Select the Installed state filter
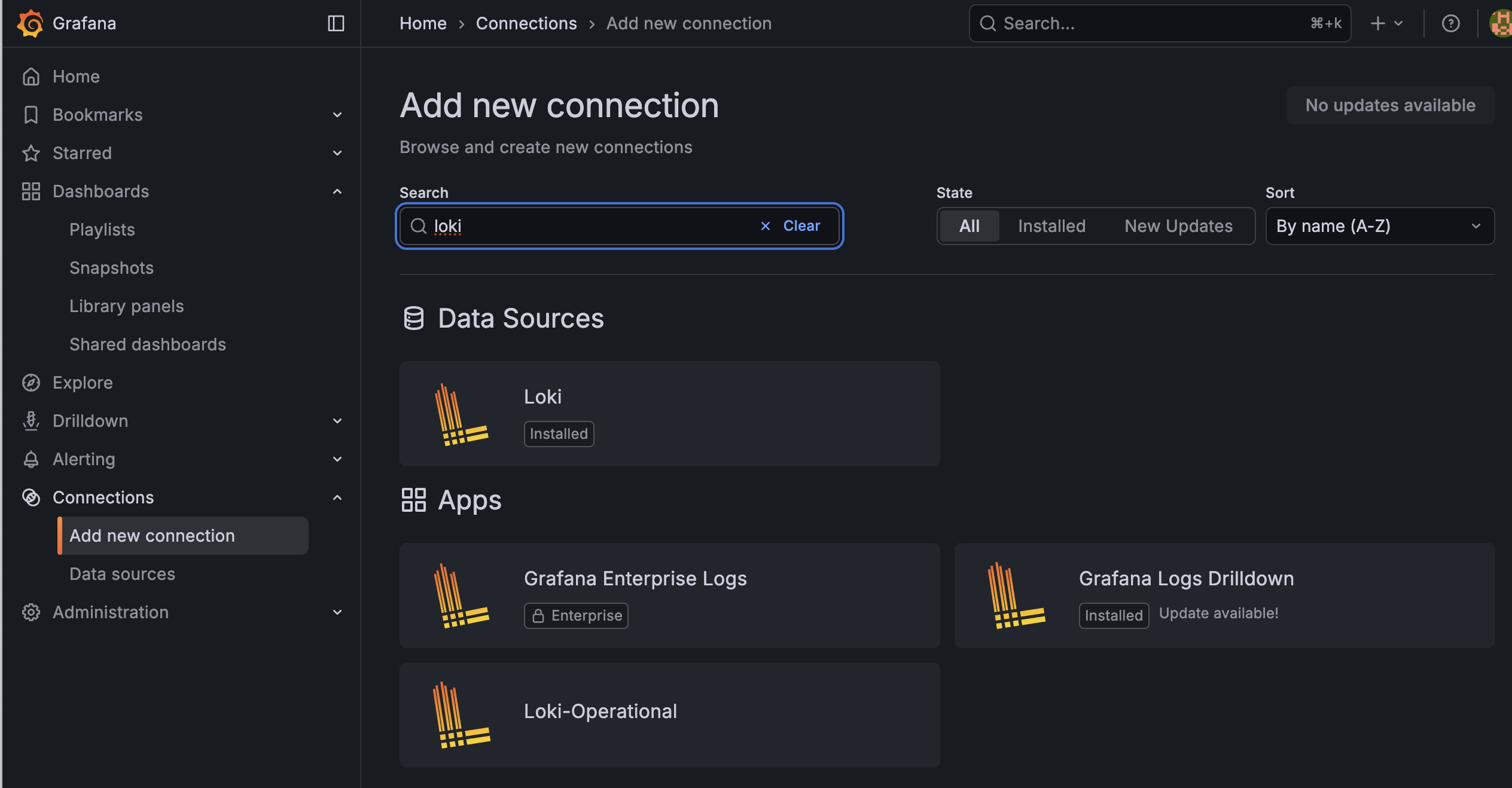This screenshot has width=1512, height=788. click(x=1051, y=226)
